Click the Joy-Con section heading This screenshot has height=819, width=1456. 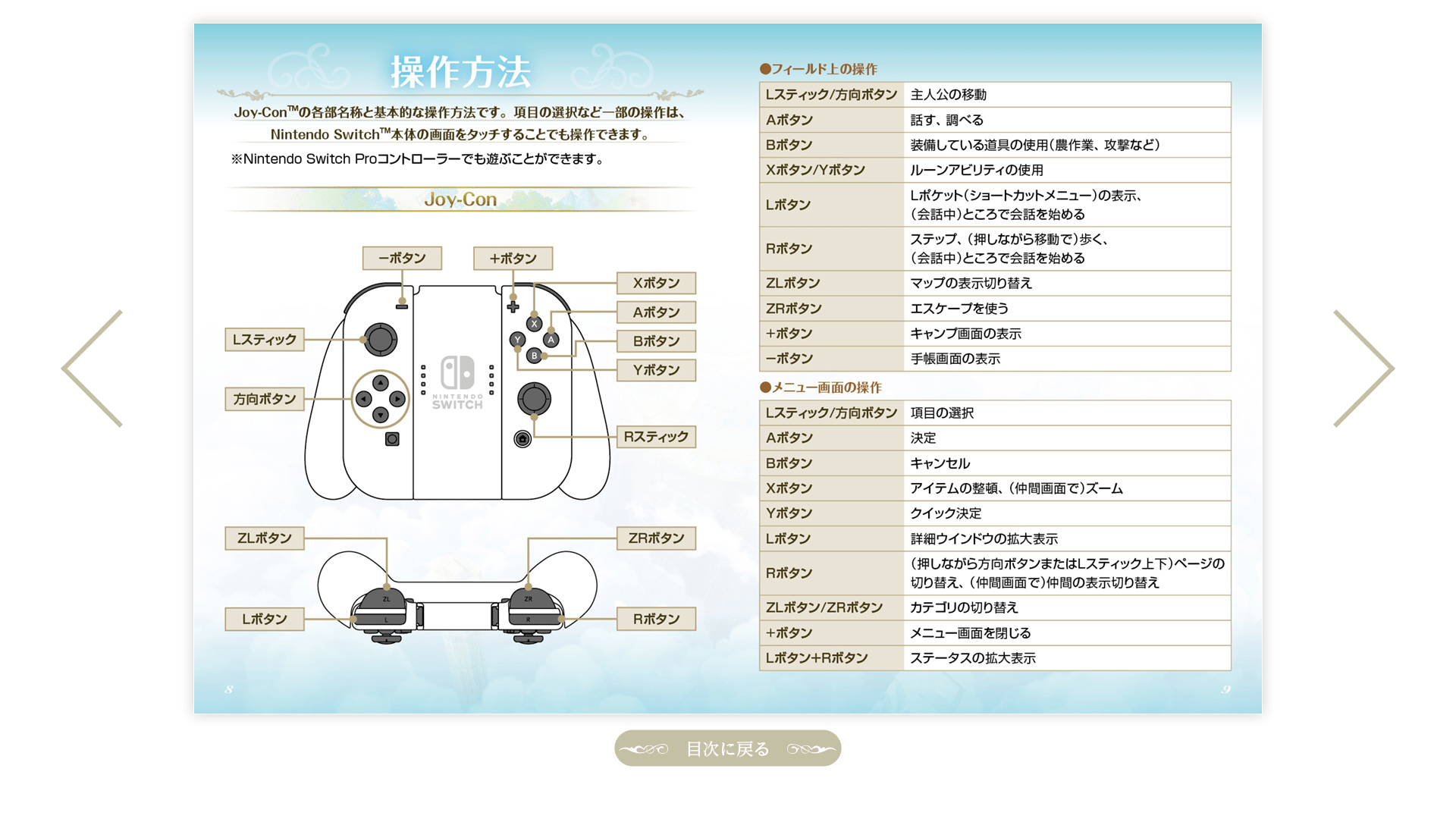pos(460,199)
